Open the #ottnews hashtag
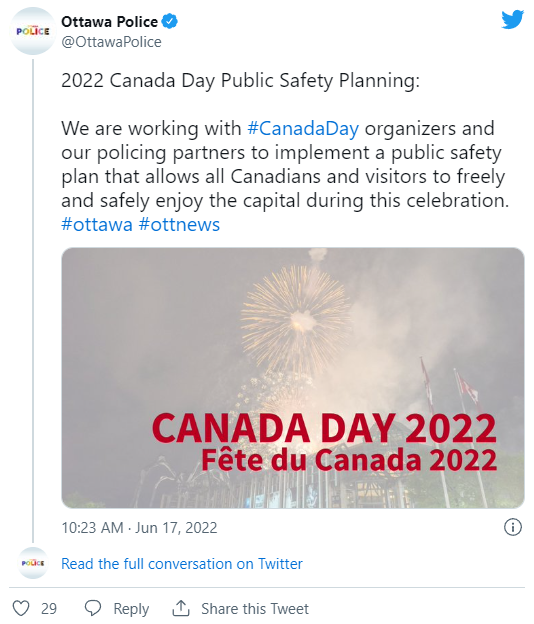Image resolution: width=534 pixels, height=624 pixels. click(179, 224)
